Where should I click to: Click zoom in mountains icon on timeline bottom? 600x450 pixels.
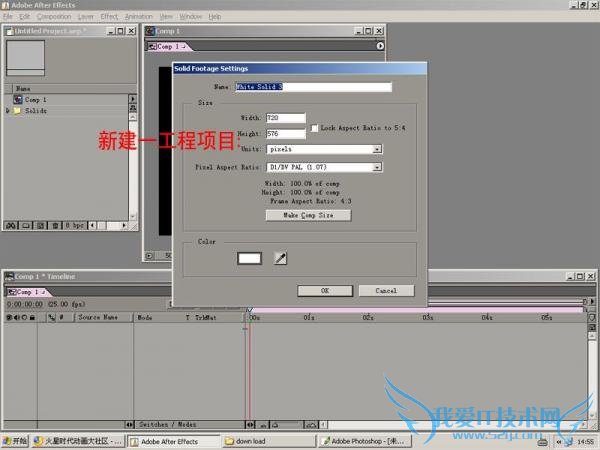[311, 425]
